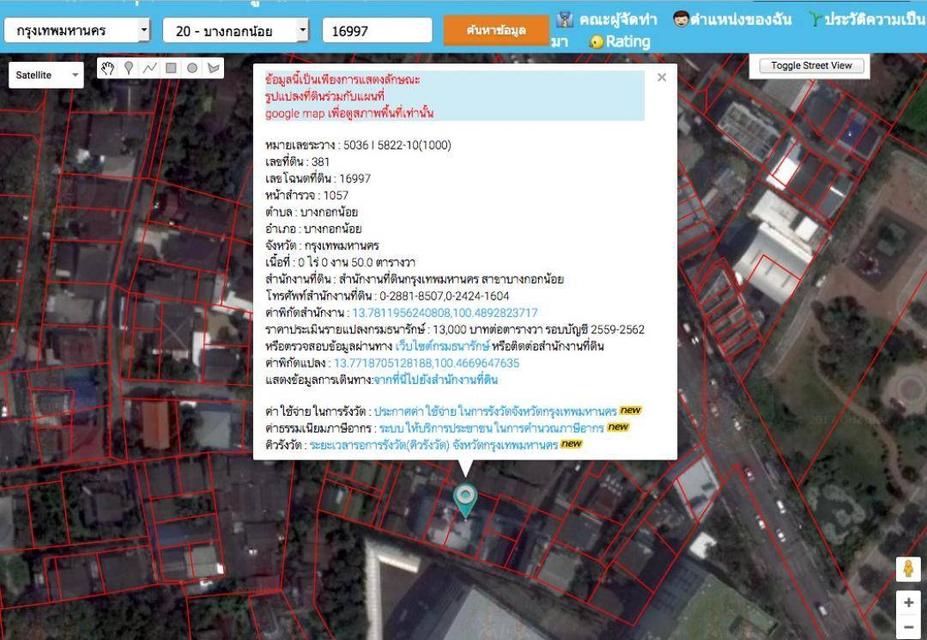927x640 pixels.
Task: Click the ประวัติความเป็นมา sprout icon
Action: (815, 19)
